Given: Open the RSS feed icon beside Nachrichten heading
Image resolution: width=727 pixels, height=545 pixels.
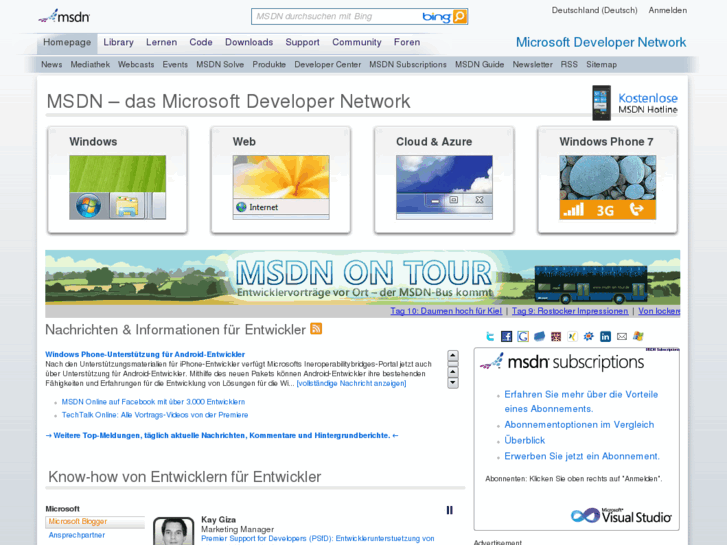Looking at the screenshot, I should coord(316,328).
